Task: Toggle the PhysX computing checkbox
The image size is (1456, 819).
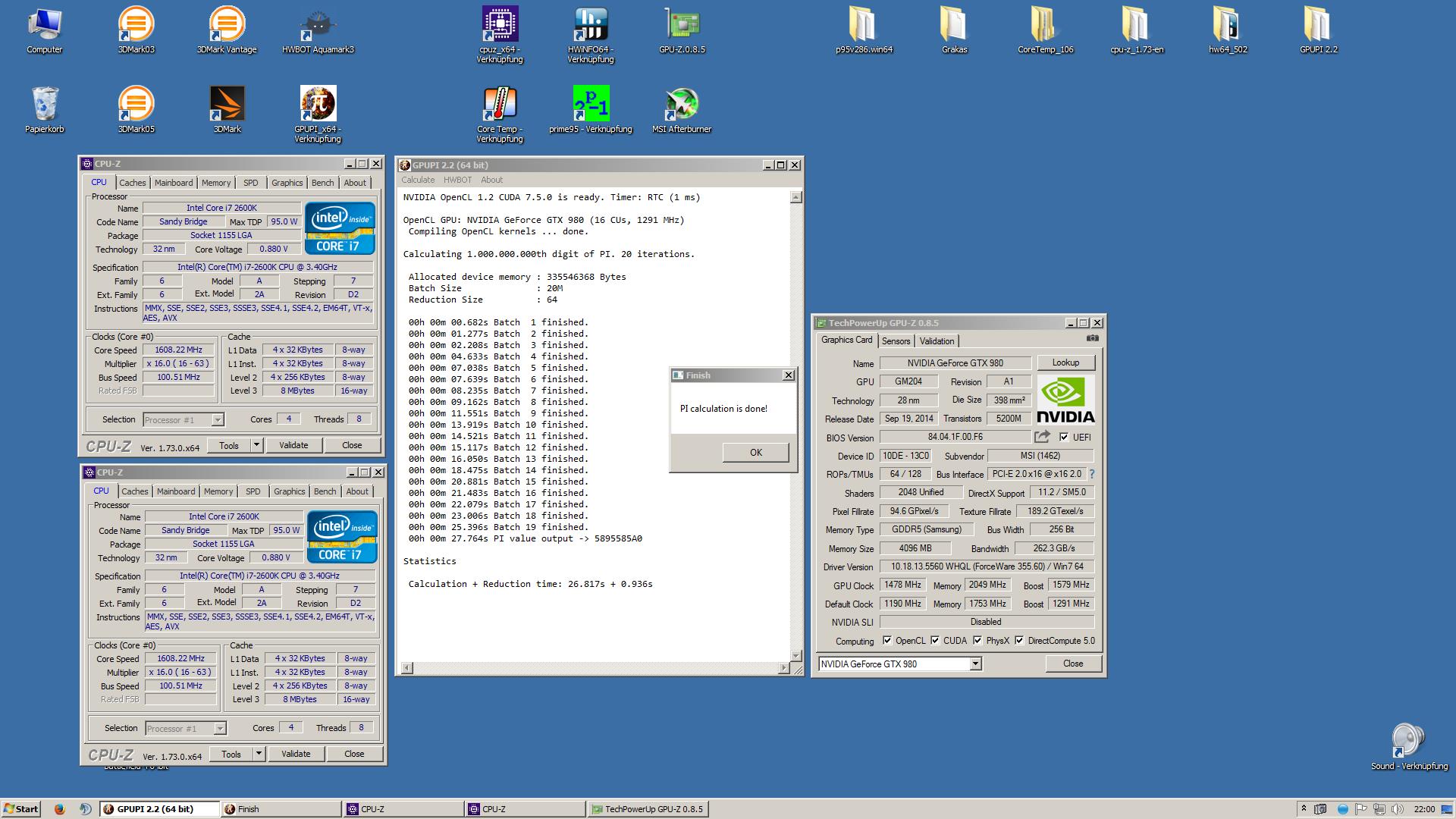Action: point(978,641)
